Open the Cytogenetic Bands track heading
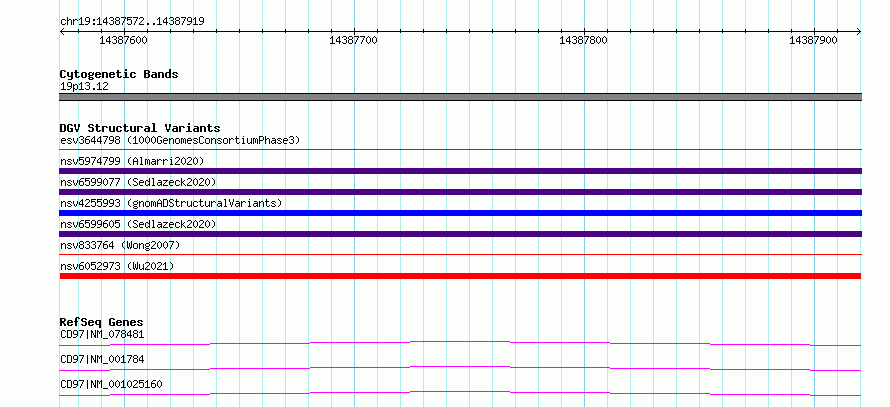This screenshot has width=890, height=407. click(119, 74)
